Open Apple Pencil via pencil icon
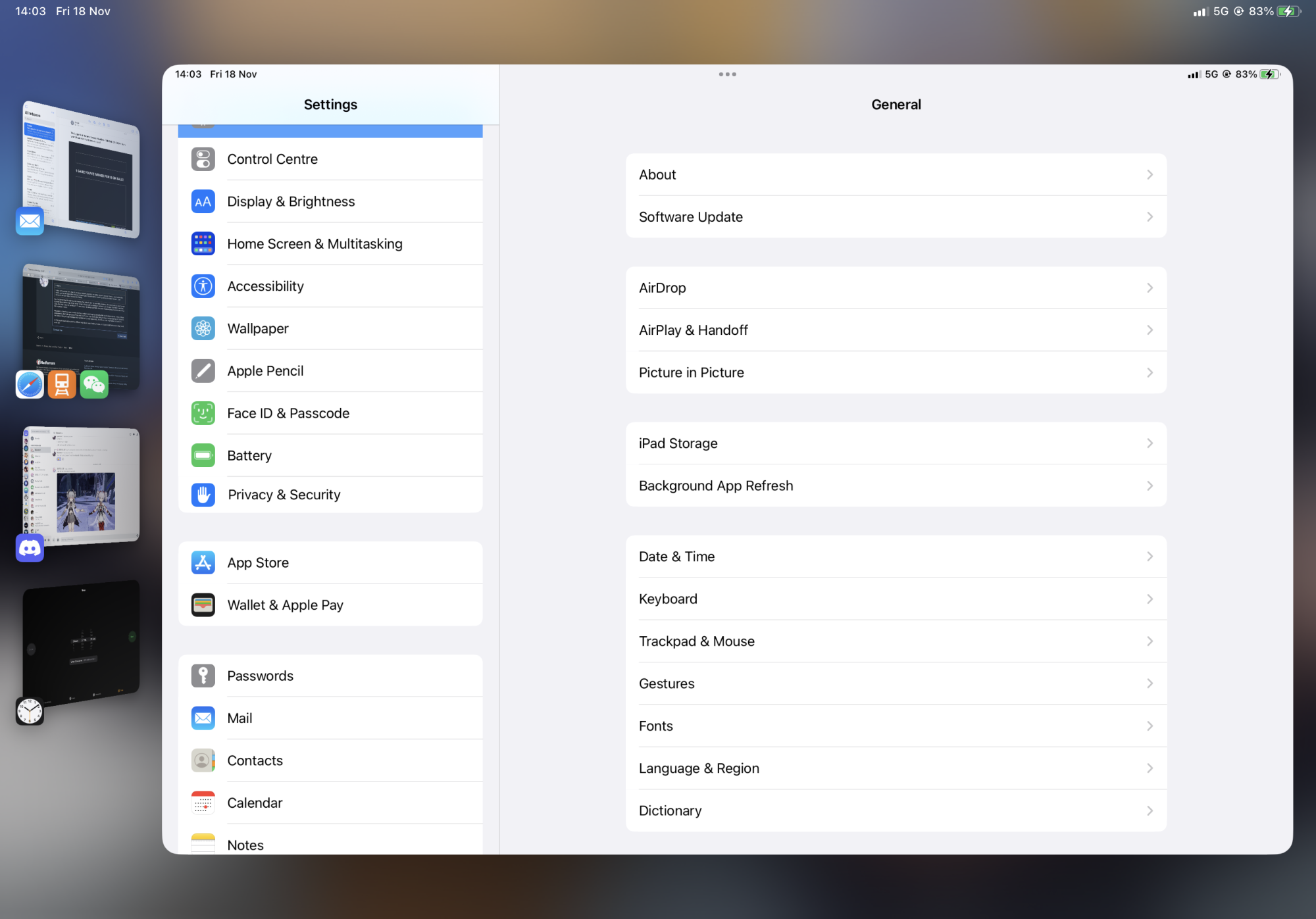Viewport: 1316px width, 919px height. pos(203,370)
